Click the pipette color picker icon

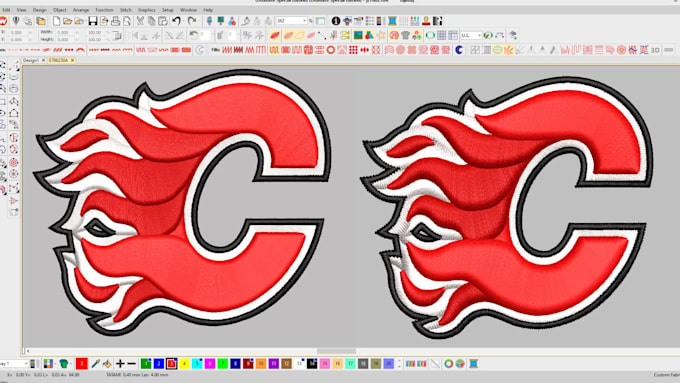click(95, 363)
